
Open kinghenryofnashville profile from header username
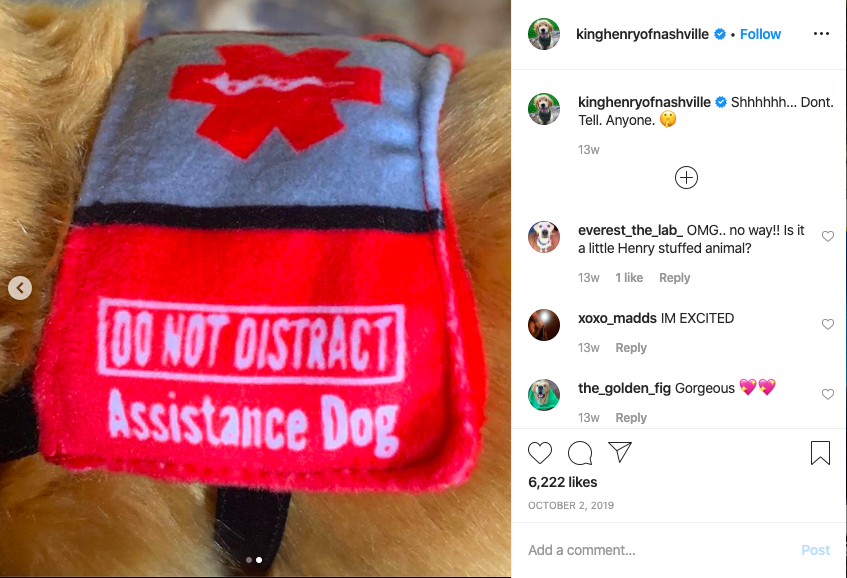(642, 34)
